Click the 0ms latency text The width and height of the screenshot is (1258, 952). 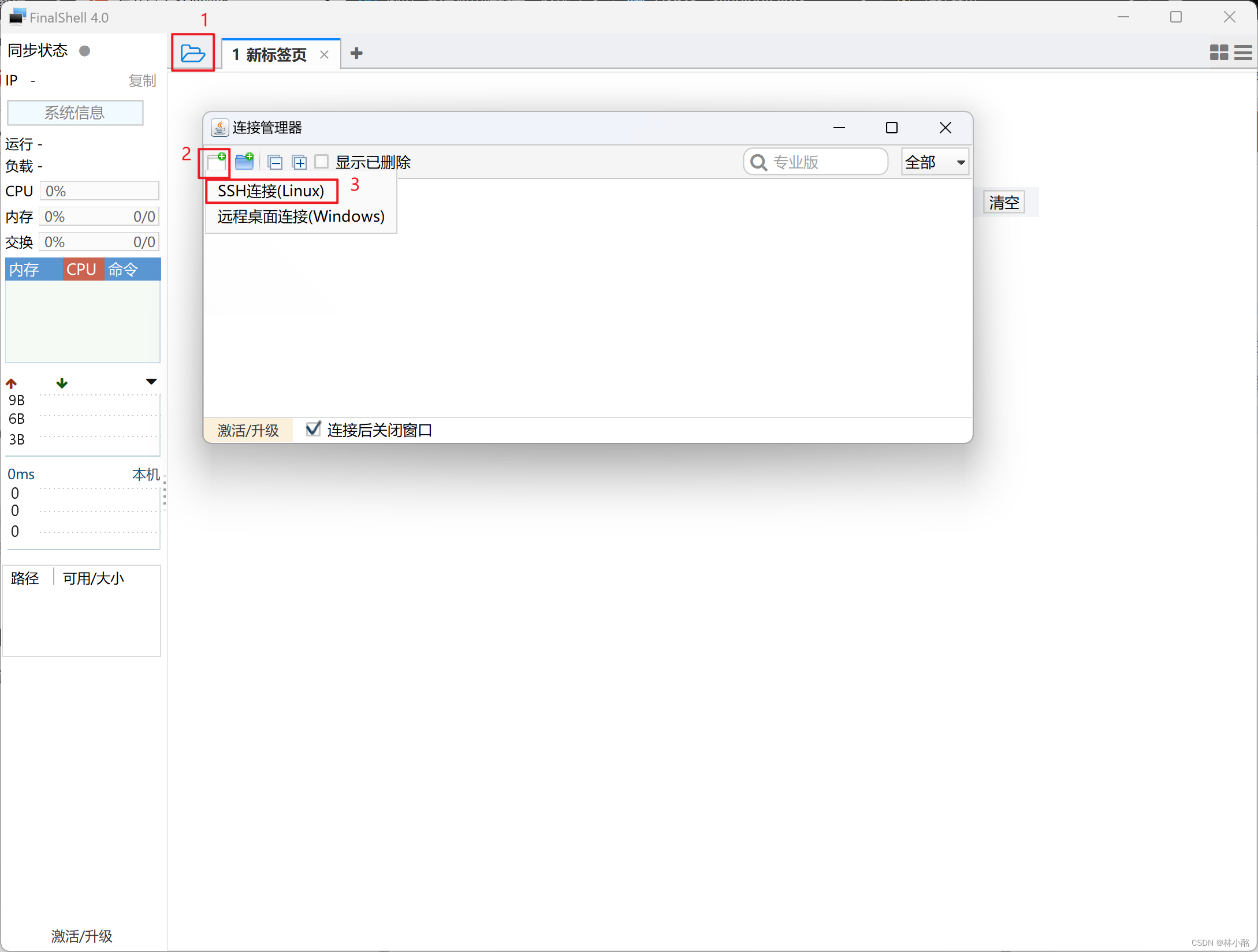21,475
